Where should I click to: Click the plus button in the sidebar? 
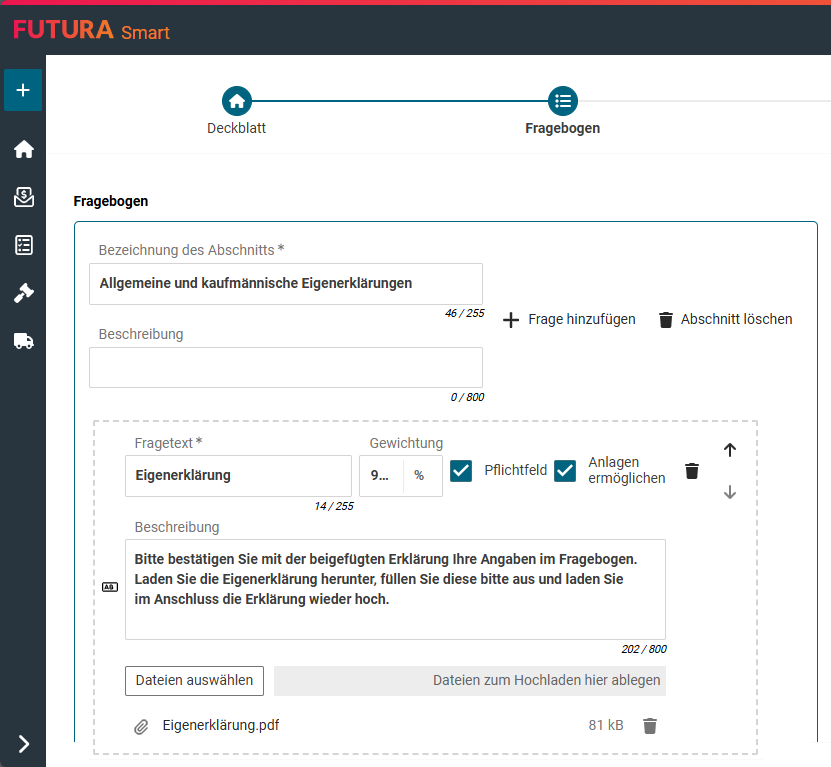pyautogui.click(x=23, y=90)
